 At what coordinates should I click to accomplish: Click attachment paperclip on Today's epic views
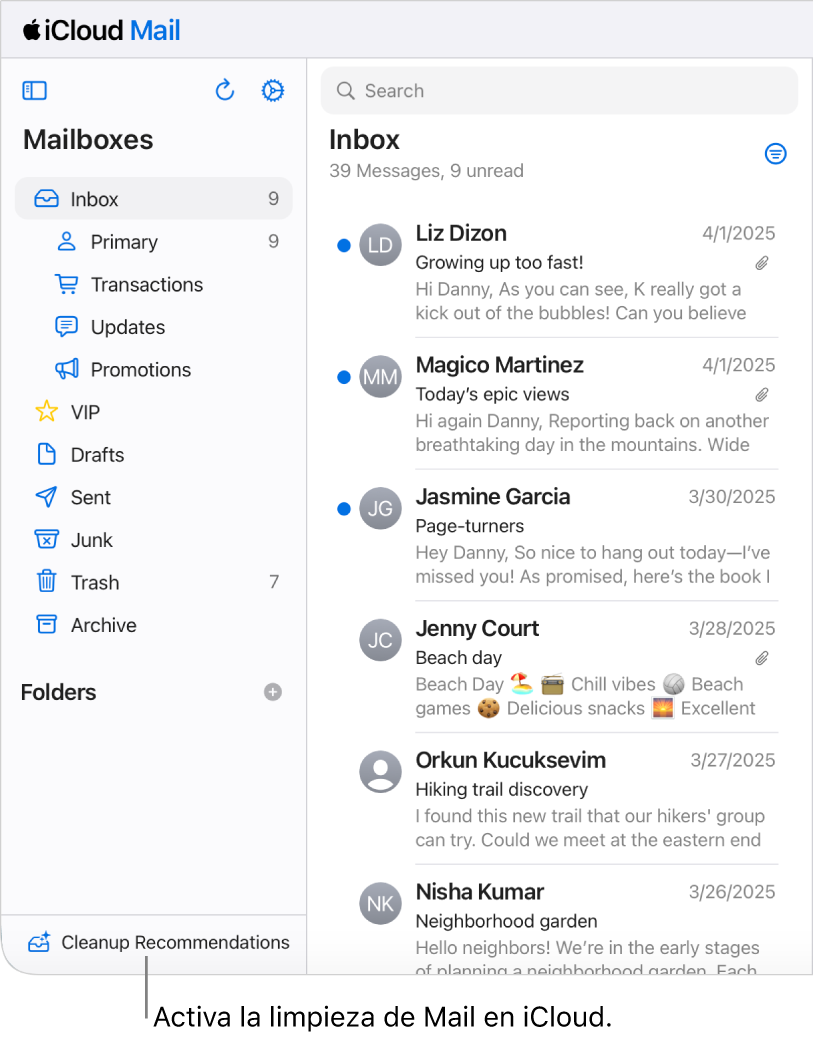click(762, 395)
